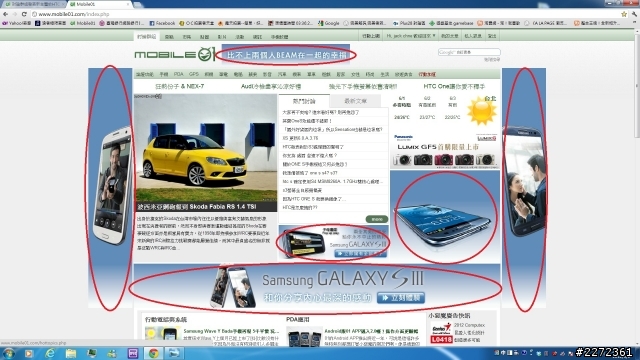
Task: Click the Mobile01 site logo
Action: click(175, 54)
